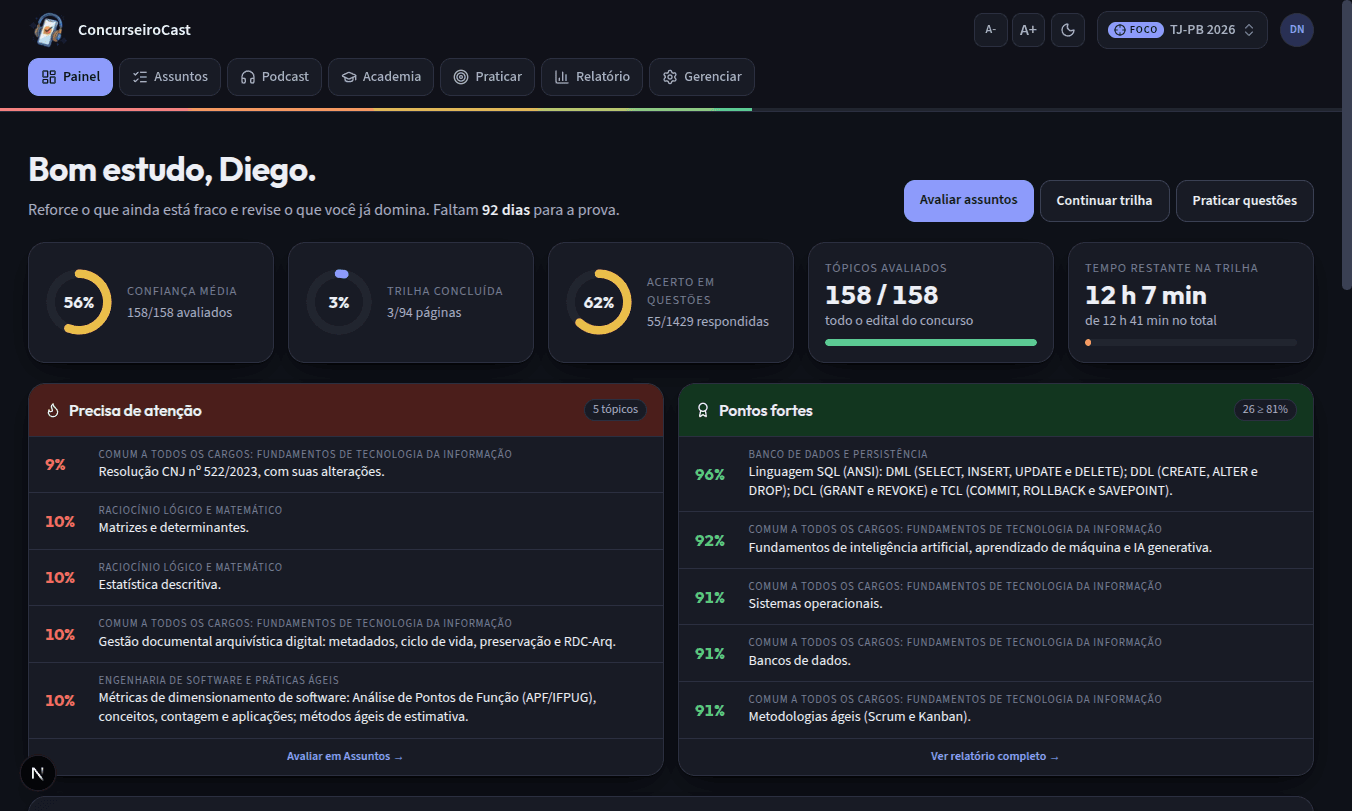Screen dimensions: 1352x811
Task: Toggle dark mode moon icon
Action: [x=1068, y=30]
